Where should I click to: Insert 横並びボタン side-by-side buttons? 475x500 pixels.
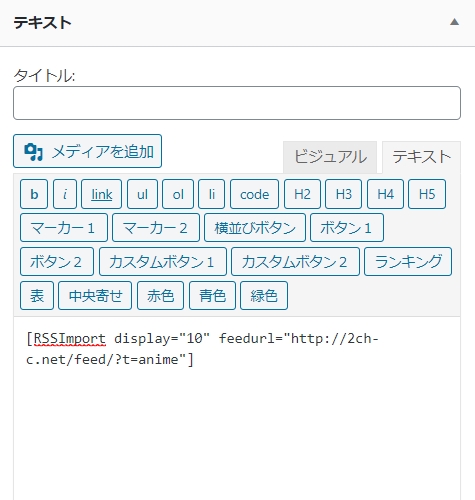click(x=255, y=228)
